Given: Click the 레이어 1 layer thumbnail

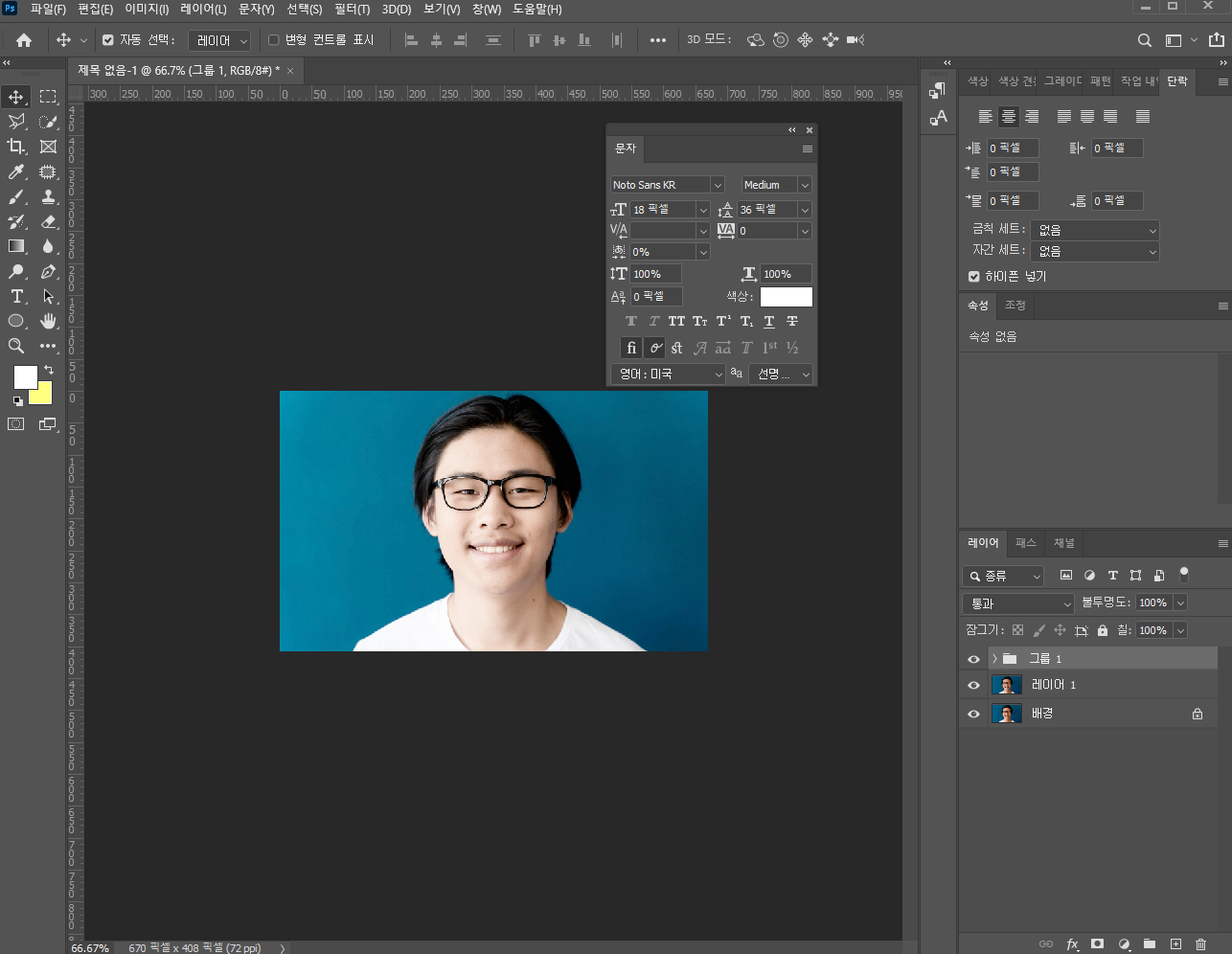Looking at the screenshot, I should (1006, 685).
